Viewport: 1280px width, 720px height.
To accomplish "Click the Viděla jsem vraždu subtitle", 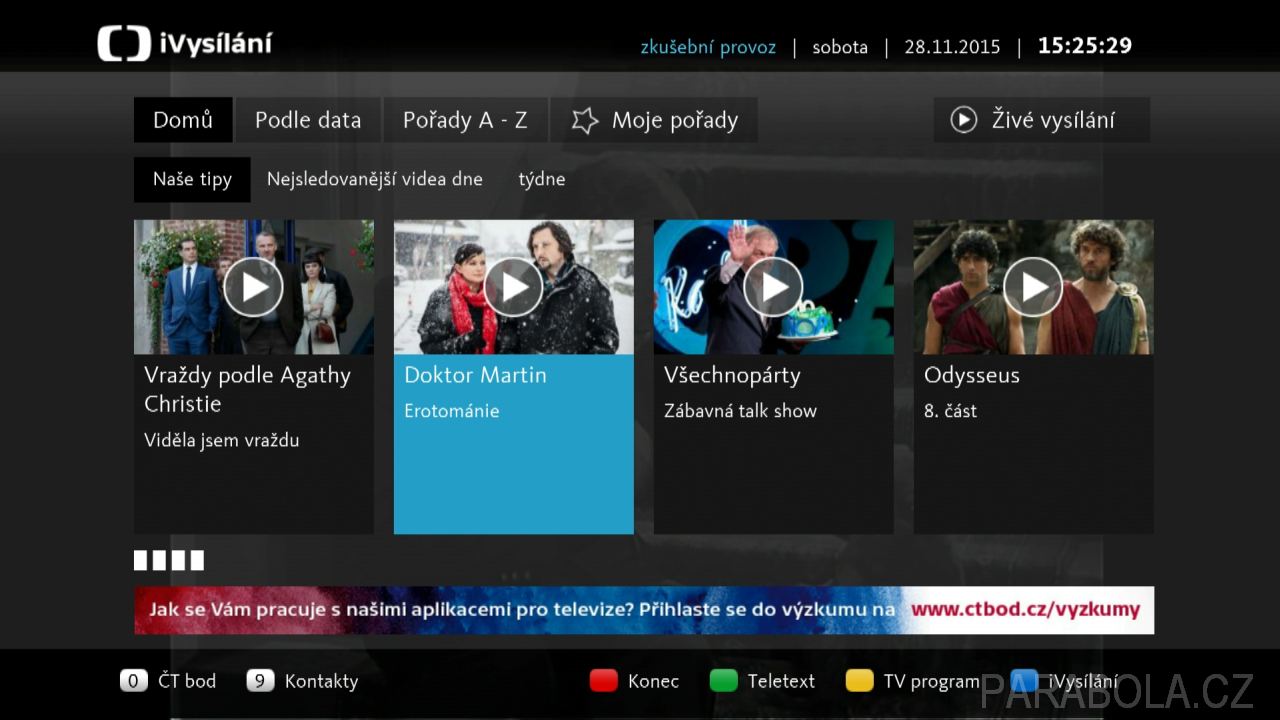I will (x=222, y=440).
